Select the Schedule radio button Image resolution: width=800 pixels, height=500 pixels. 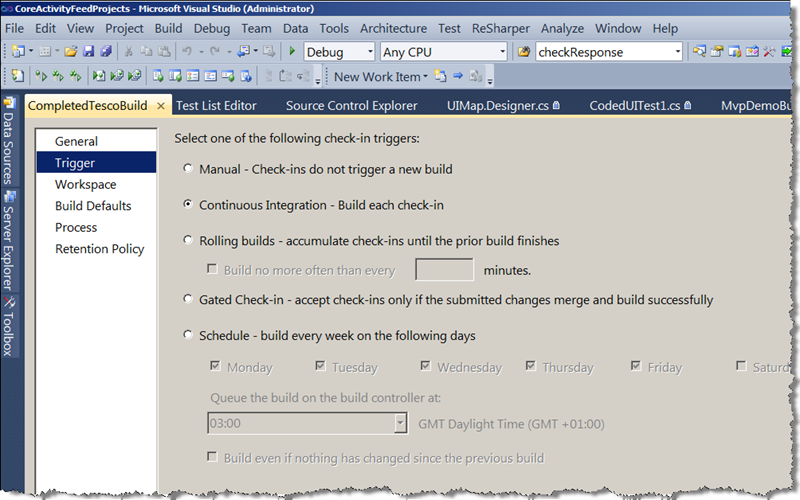(188, 335)
